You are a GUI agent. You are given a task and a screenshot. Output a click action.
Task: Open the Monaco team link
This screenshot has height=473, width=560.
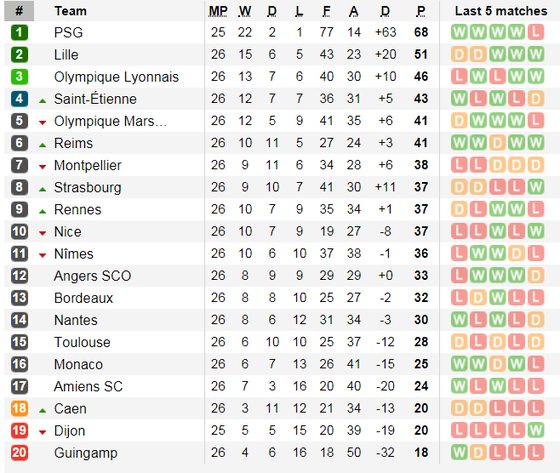pyautogui.click(x=78, y=364)
